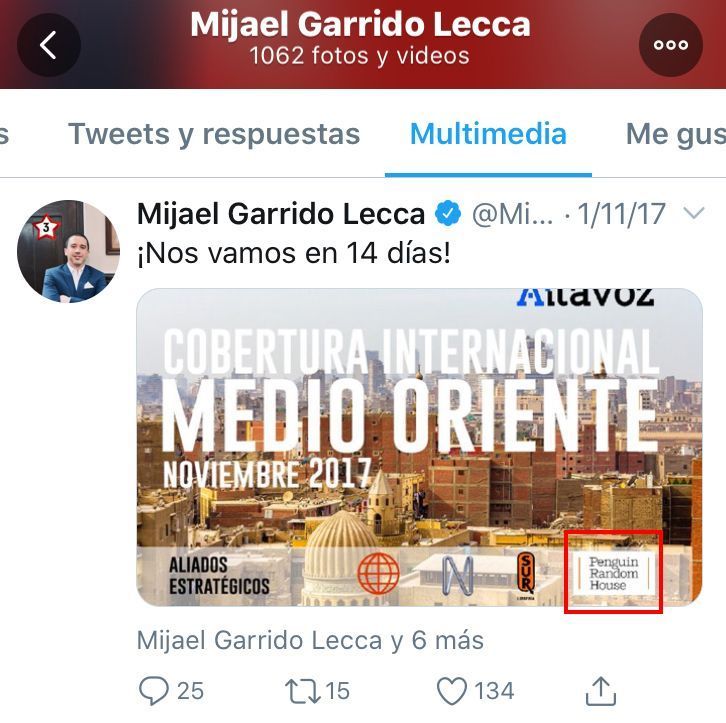This screenshot has height=723, width=726.
Task: Tap the verified badge next to name
Action: tap(448, 214)
